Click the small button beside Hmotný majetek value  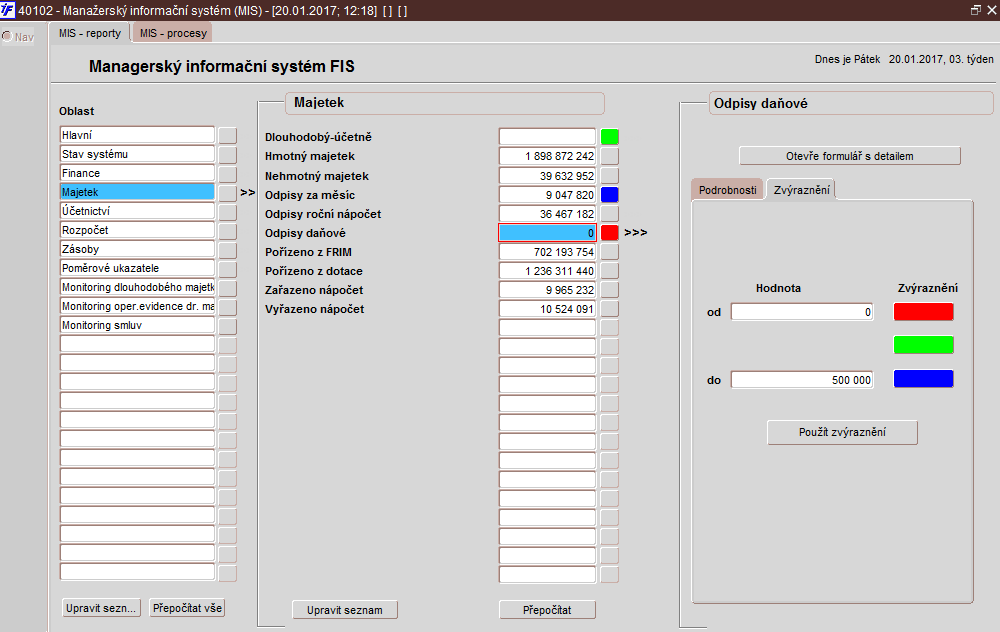(x=609, y=156)
